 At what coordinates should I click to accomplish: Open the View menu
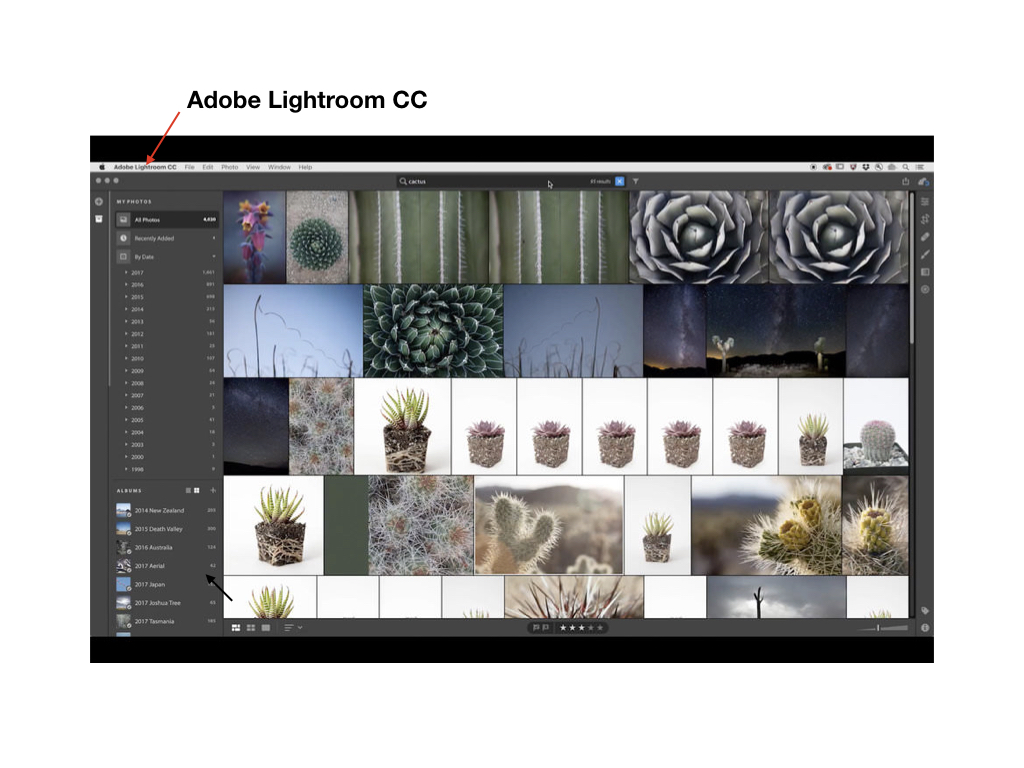tap(253, 167)
